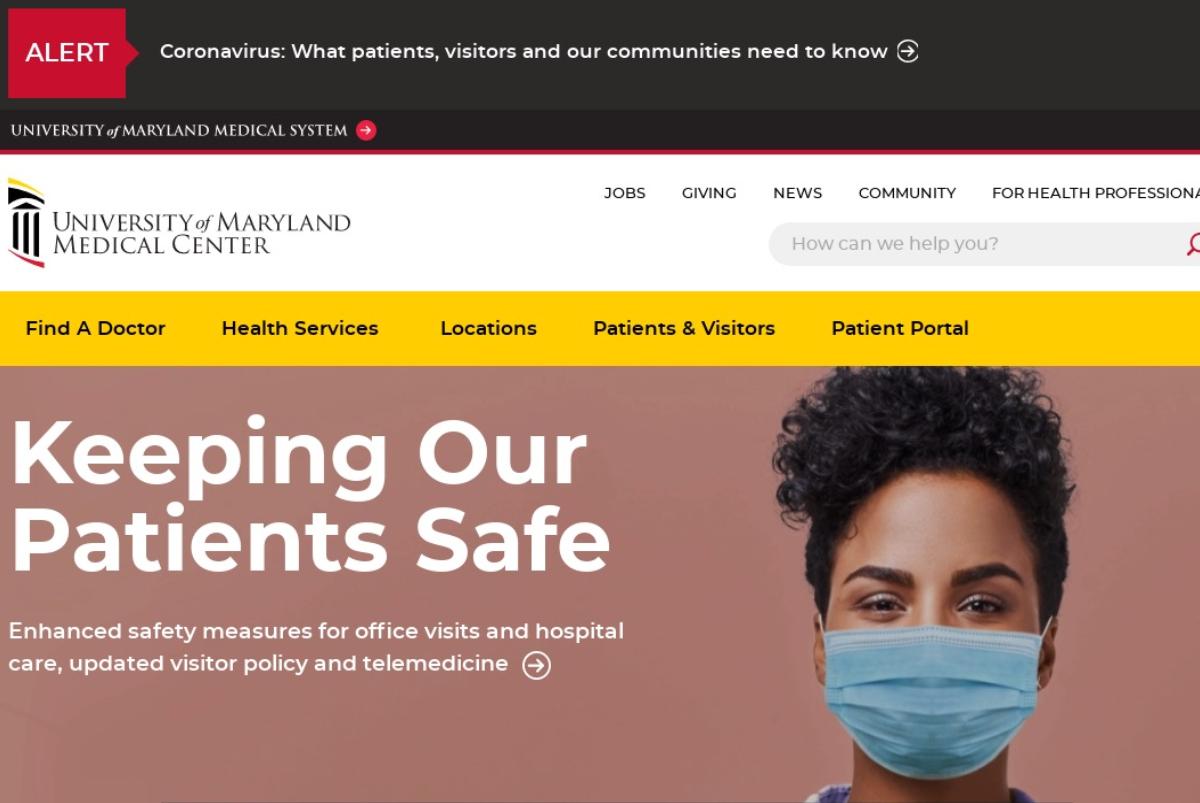The height and width of the screenshot is (803, 1200).
Task: Go to the News section
Action: click(797, 193)
